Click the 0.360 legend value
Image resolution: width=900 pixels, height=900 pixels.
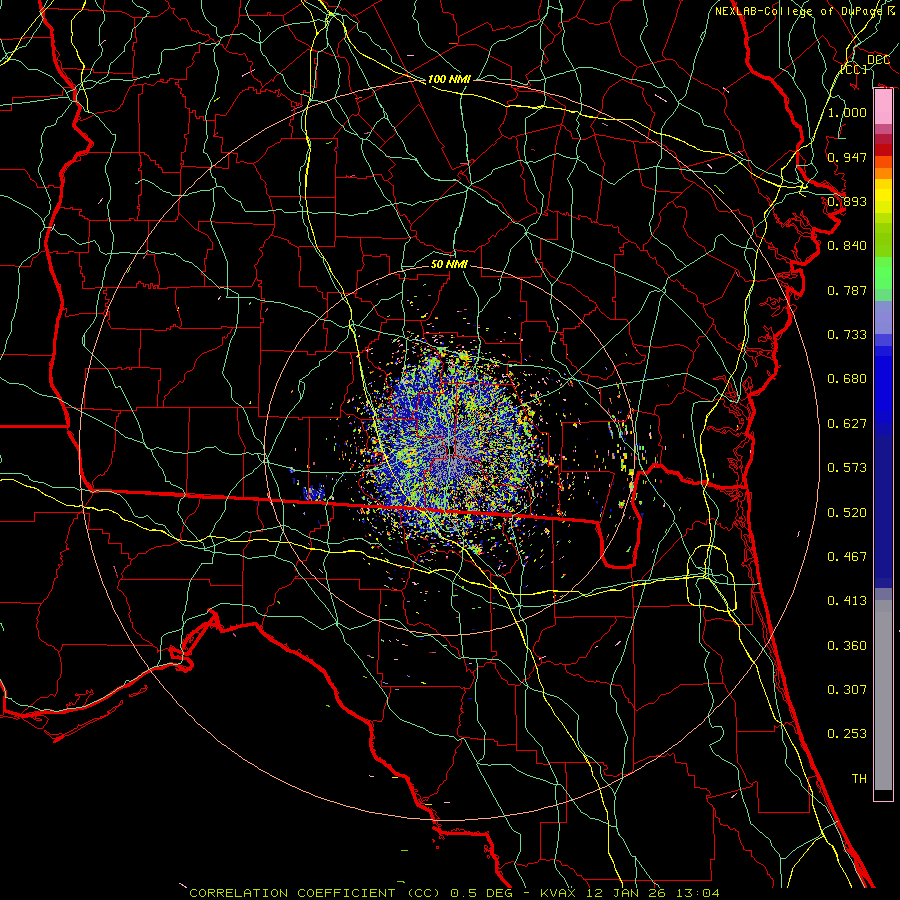pyautogui.click(x=847, y=646)
